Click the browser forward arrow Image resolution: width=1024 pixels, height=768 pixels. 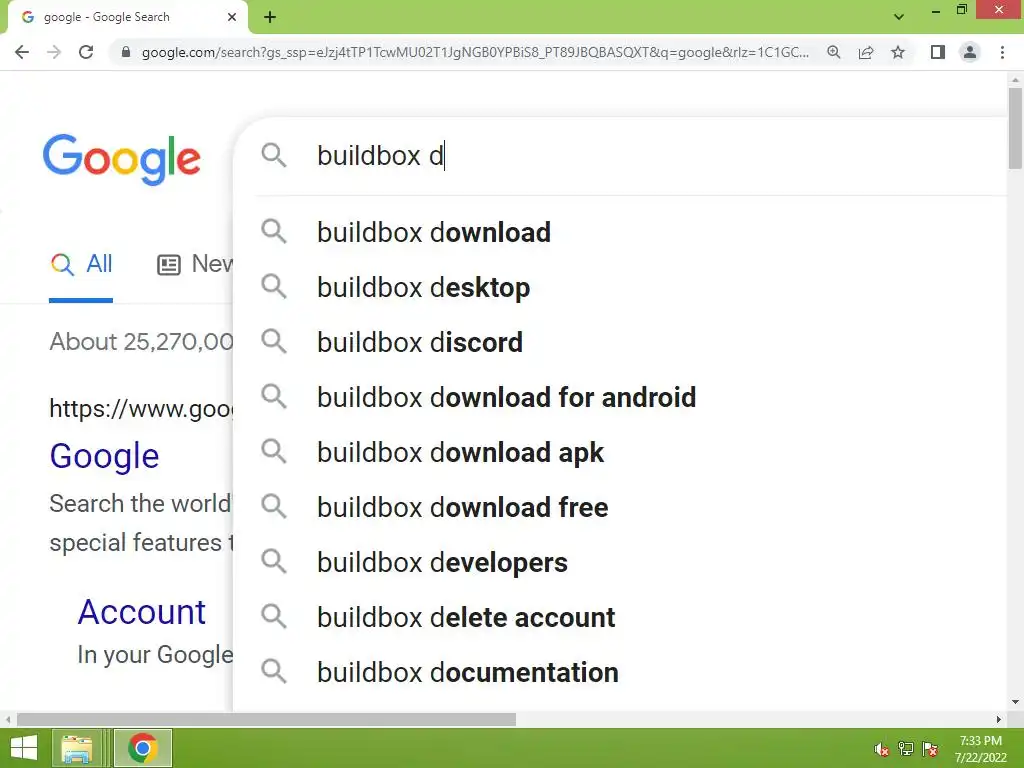(54, 52)
